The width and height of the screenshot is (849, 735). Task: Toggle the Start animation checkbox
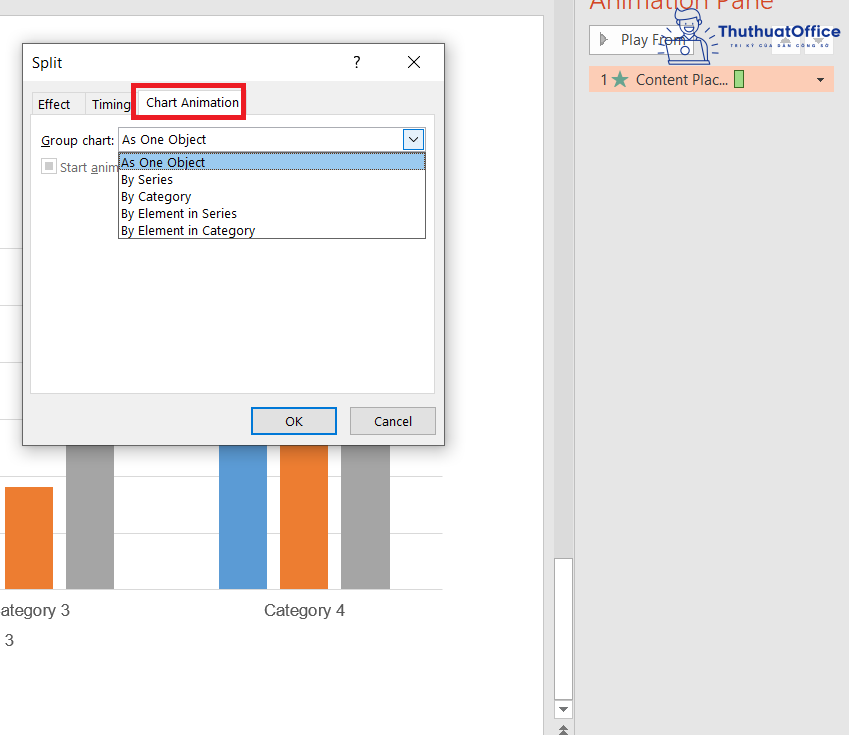tap(49, 167)
